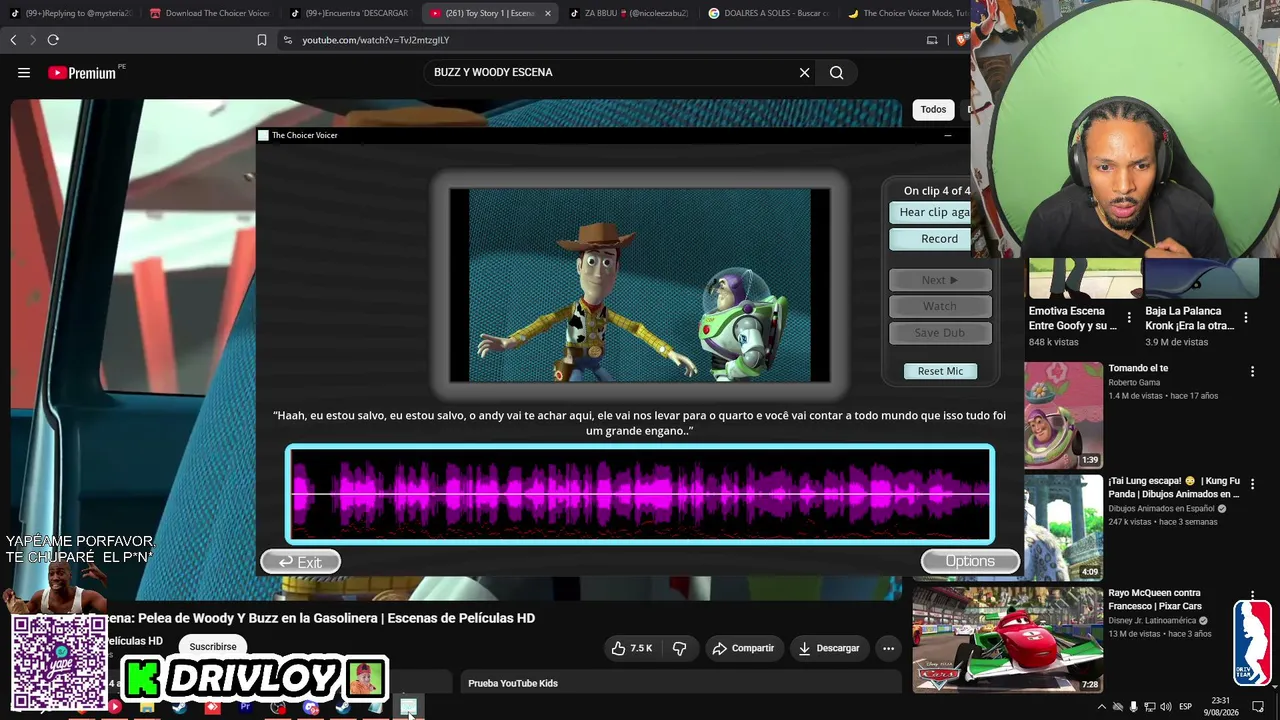Viewport: 1280px width, 720px height.
Task: Open options menu for 'Emotiva Escena Entre Goofy' video
Action: pos(1129,318)
